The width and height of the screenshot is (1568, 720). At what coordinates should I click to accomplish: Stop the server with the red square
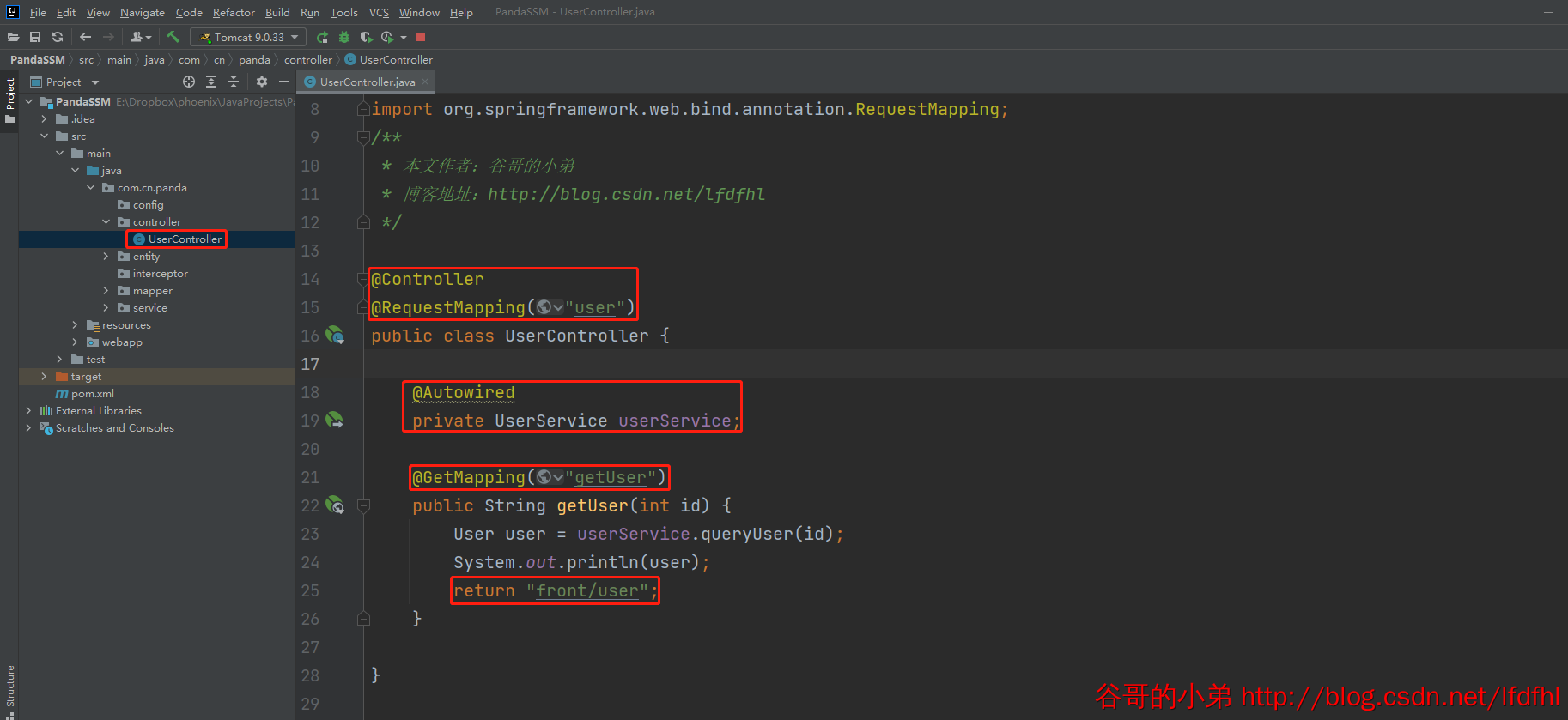pyautogui.click(x=421, y=37)
